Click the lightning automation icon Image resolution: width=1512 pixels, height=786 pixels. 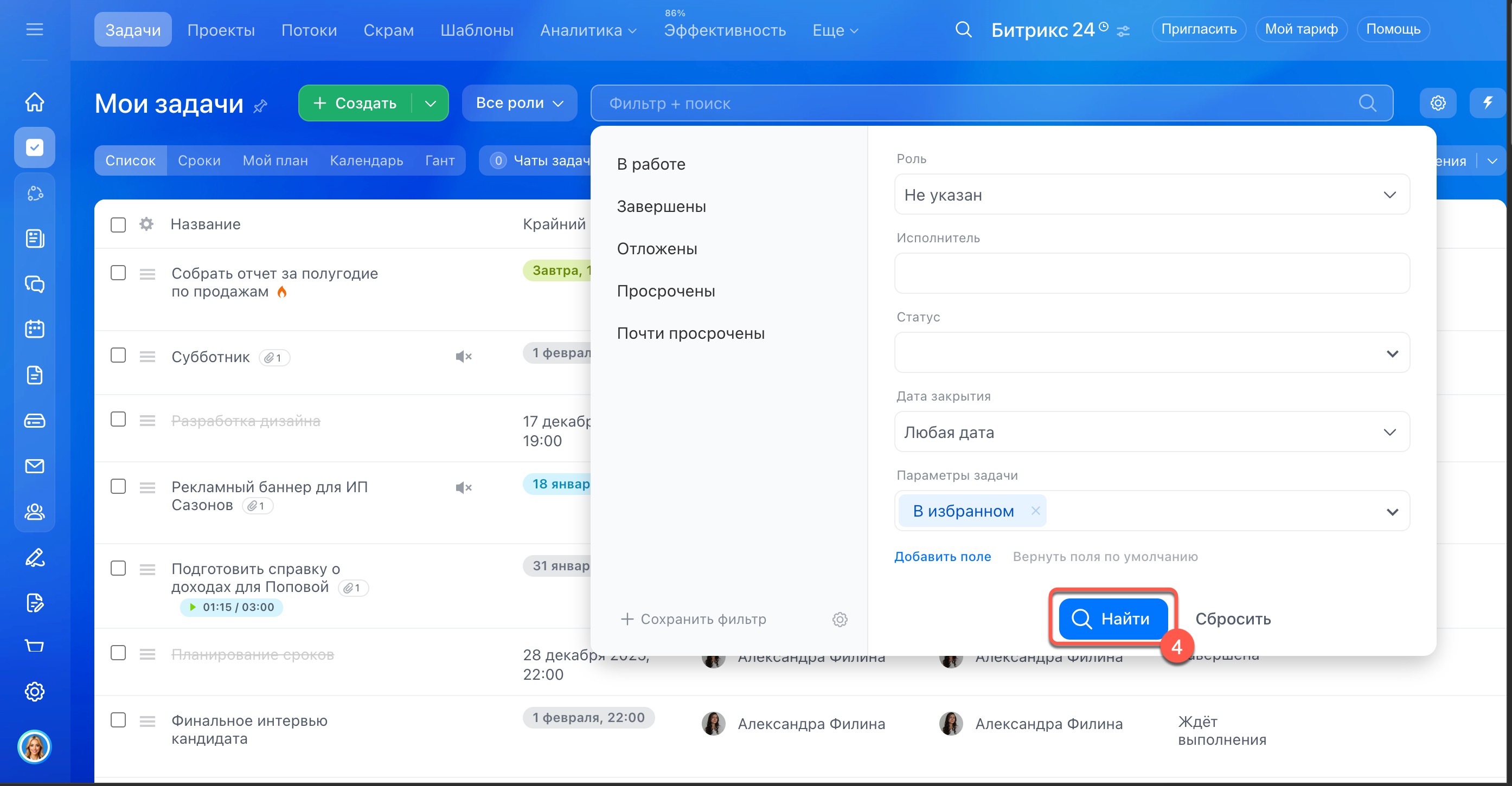(1488, 103)
